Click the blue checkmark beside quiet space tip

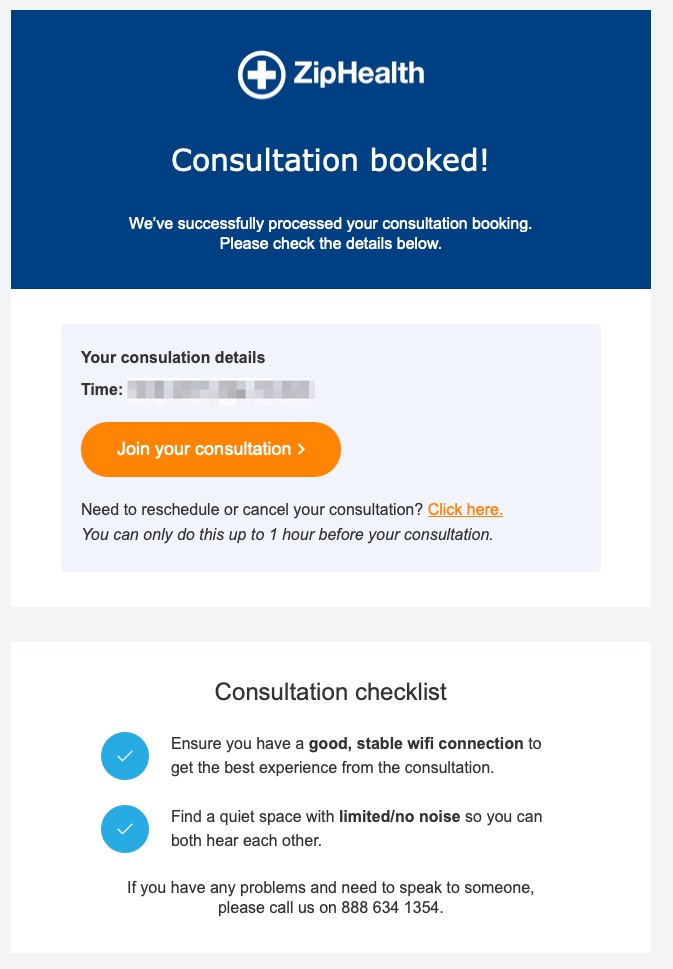(x=125, y=829)
